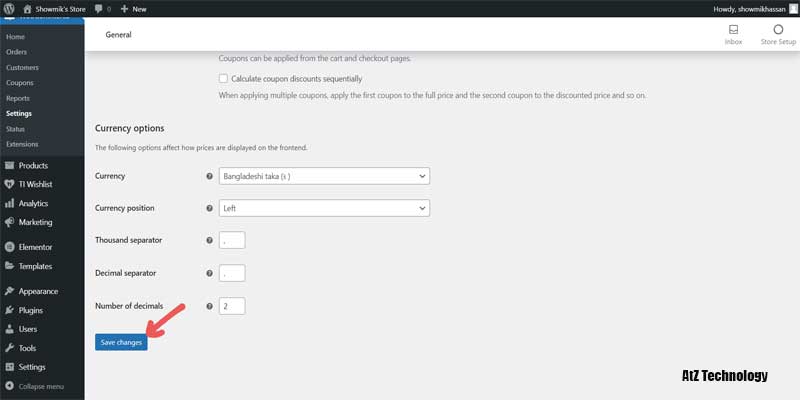Image resolution: width=800 pixels, height=400 pixels.
Task: Click the Save changes button
Action: (121, 342)
